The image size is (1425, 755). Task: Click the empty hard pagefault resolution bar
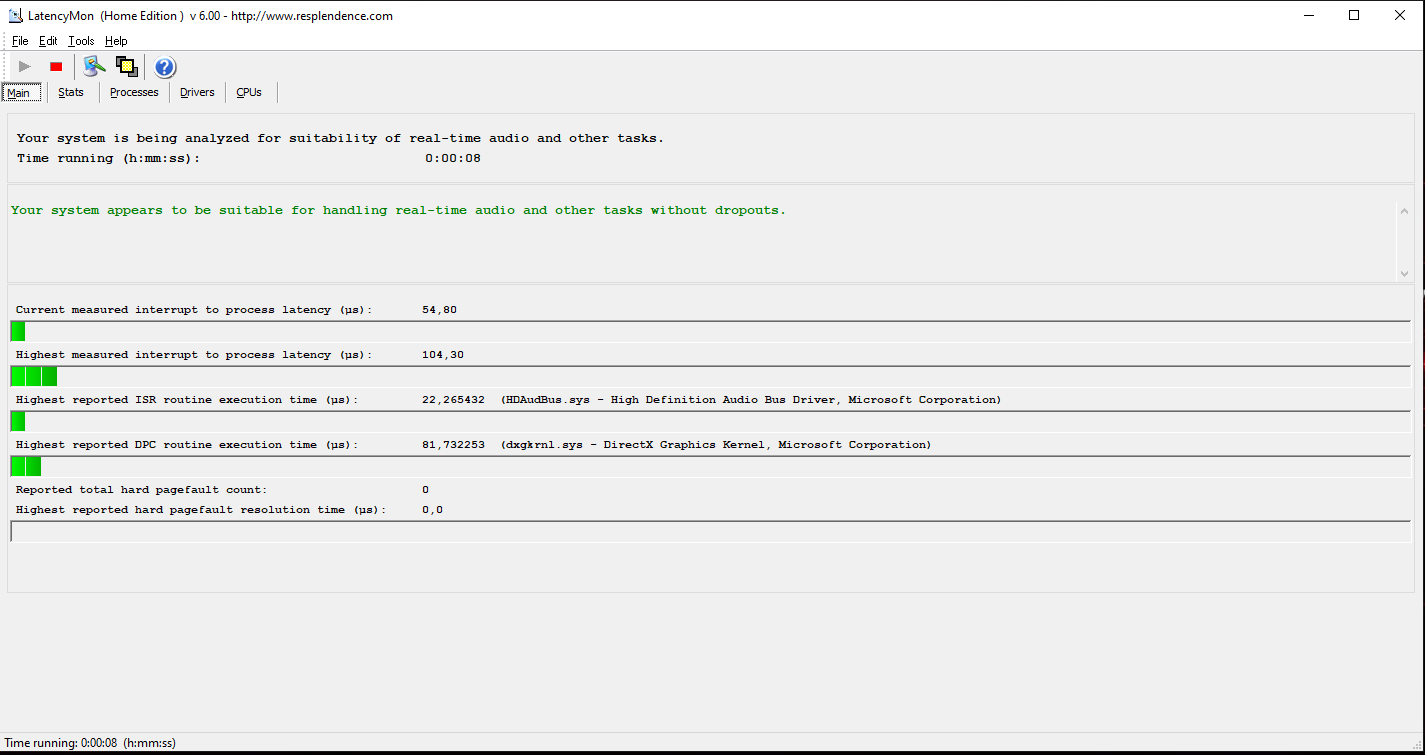pos(710,531)
